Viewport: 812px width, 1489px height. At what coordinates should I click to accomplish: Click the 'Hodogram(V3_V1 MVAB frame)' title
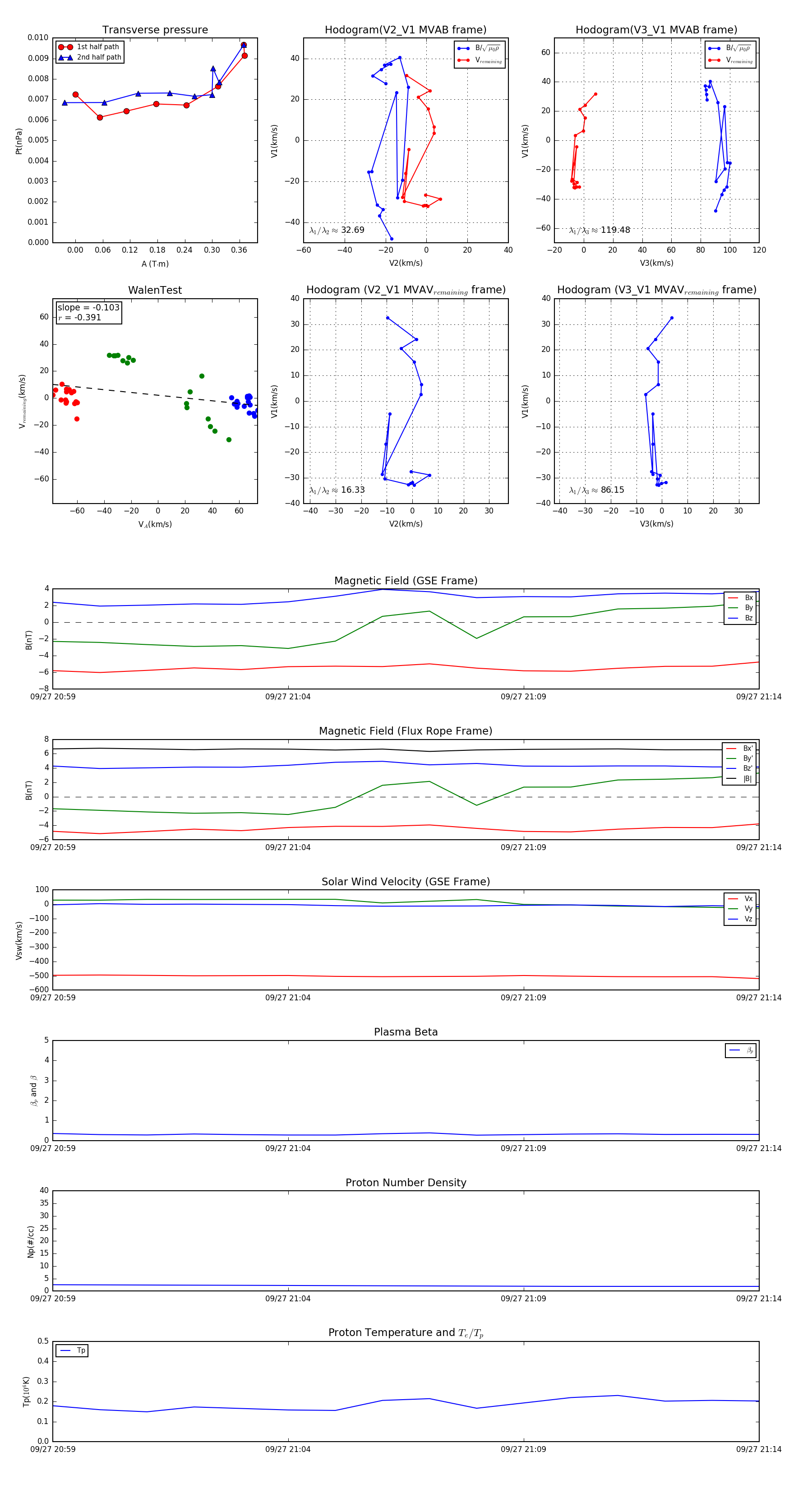pos(656,30)
